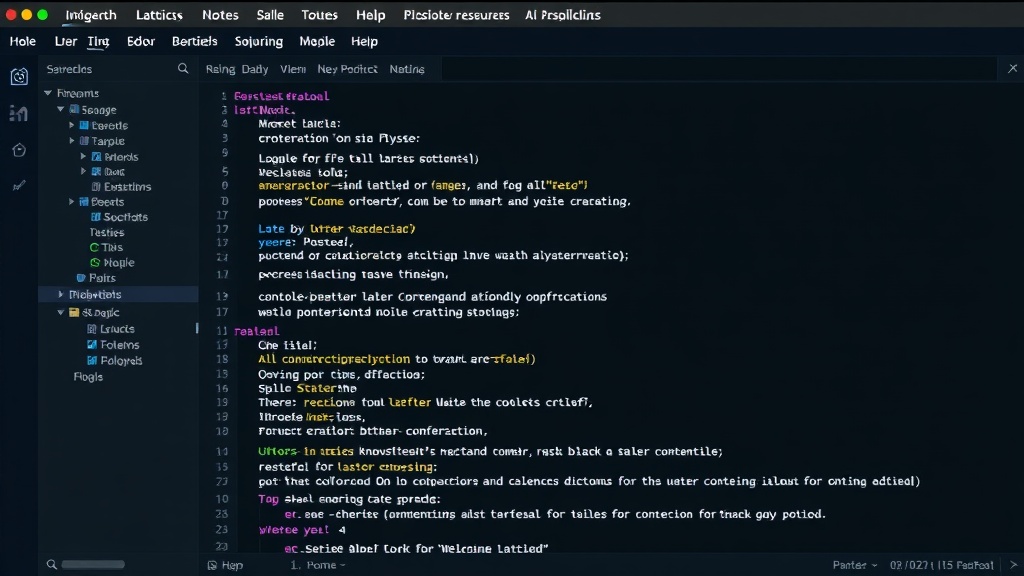
Task: Open the Notes menu
Action: (x=220, y=15)
